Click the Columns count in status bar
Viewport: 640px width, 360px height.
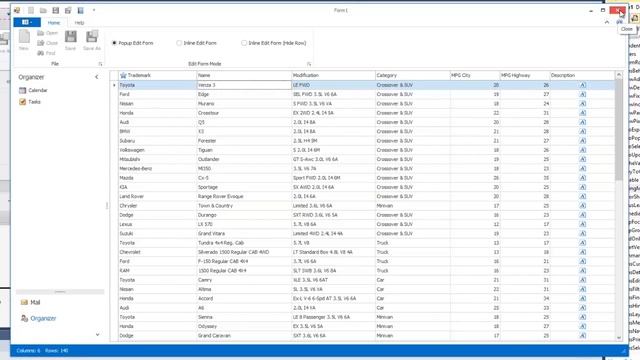[x=28, y=351]
